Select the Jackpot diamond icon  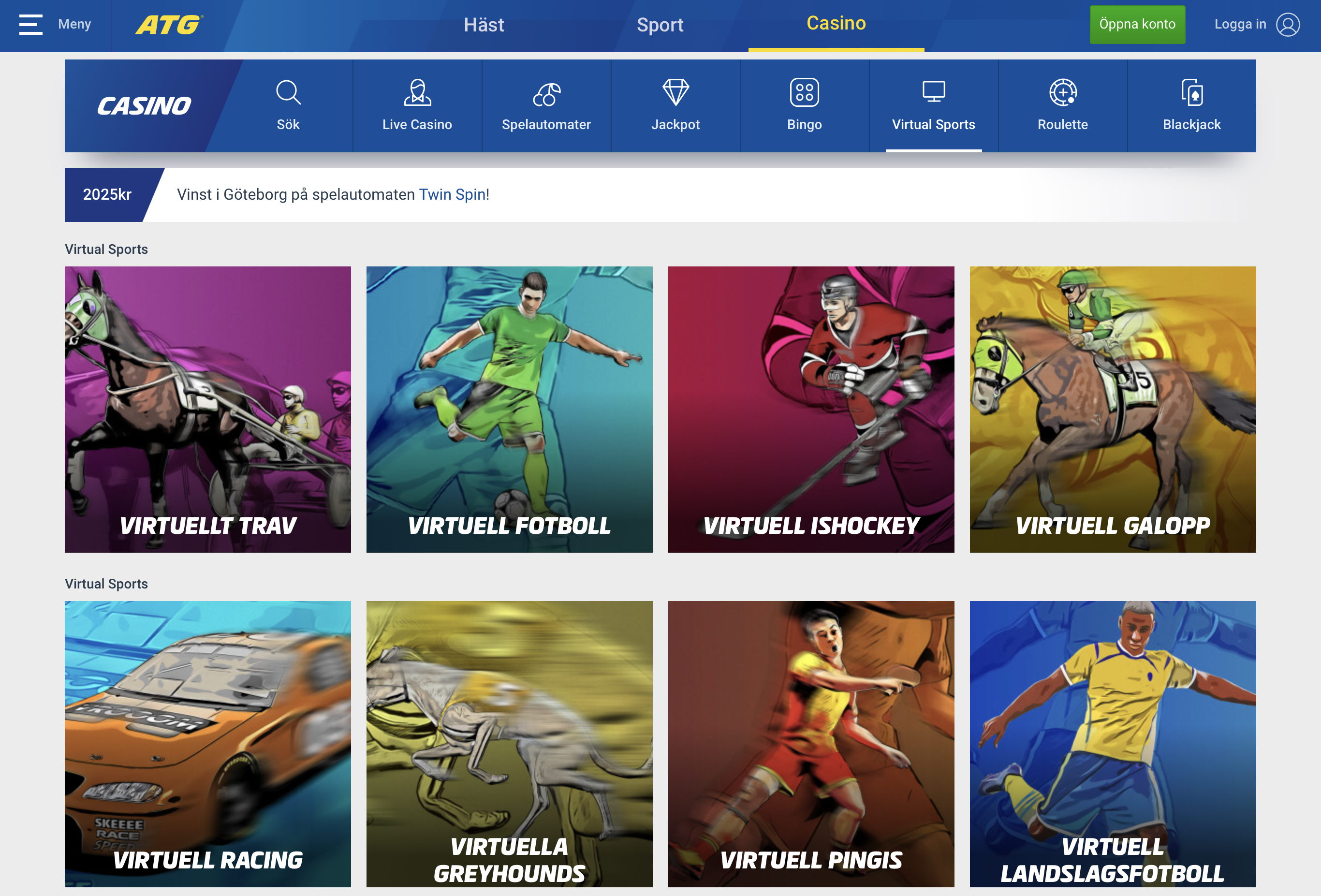pyautogui.click(x=675, y=92)
